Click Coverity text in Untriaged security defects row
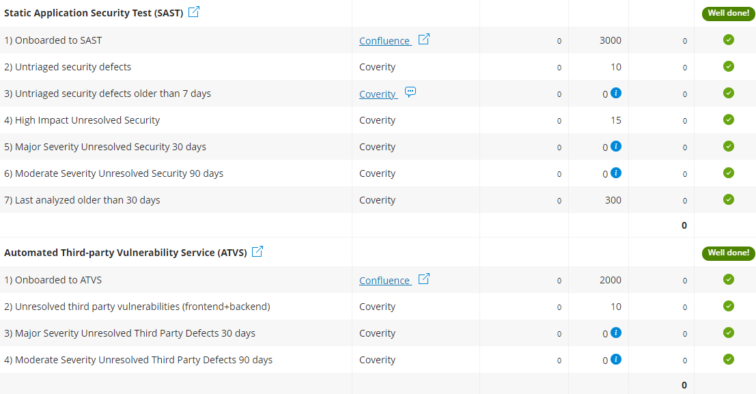The height and width of the screenshot is (394, 756). 377,67
